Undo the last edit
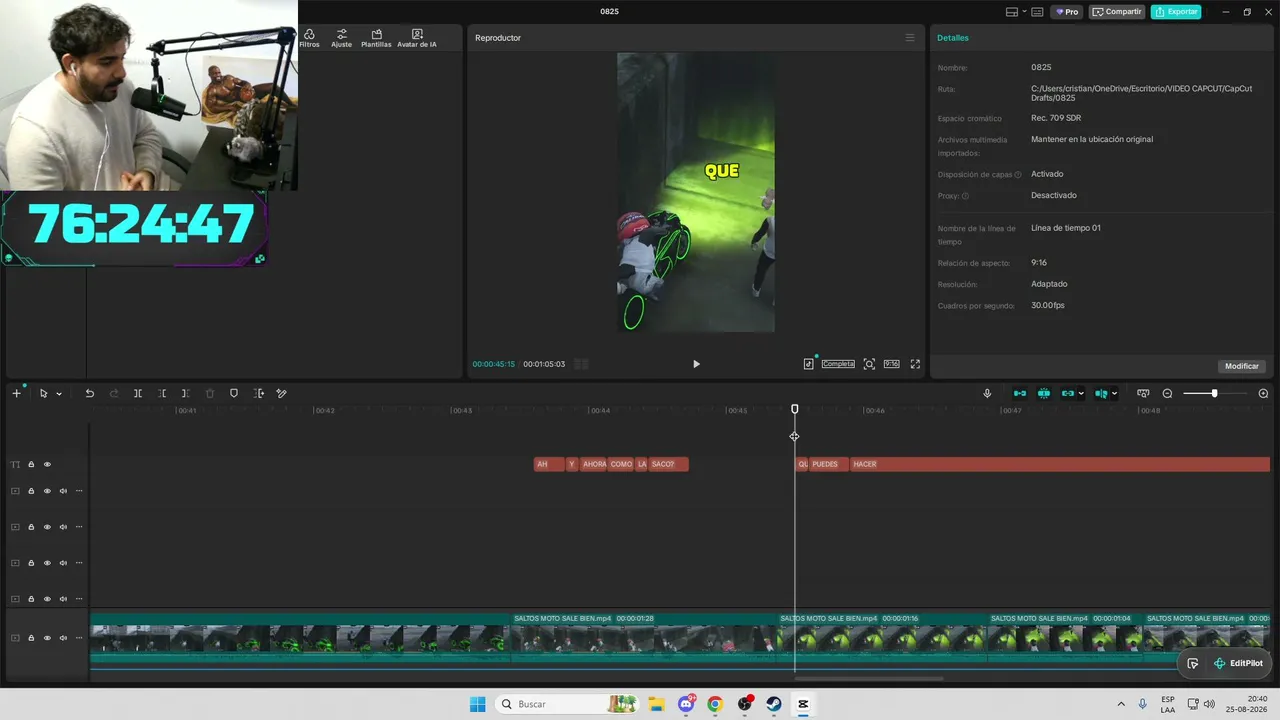 point(89,394)
